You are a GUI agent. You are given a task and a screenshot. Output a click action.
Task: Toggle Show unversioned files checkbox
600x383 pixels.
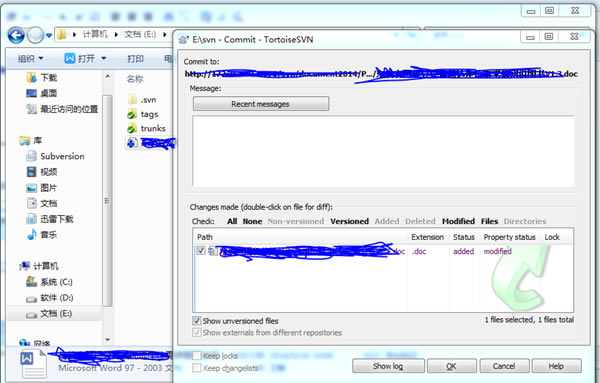(197, 321)
